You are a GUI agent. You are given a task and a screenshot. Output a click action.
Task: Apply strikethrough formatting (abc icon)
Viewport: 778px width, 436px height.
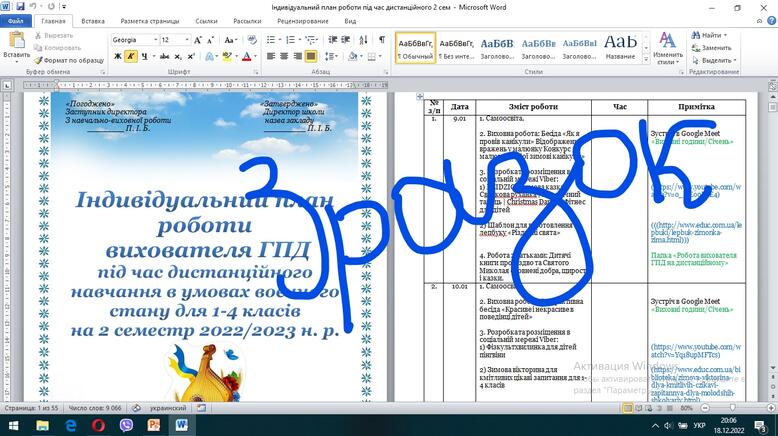pyautogui.click(x=165, y=57)
